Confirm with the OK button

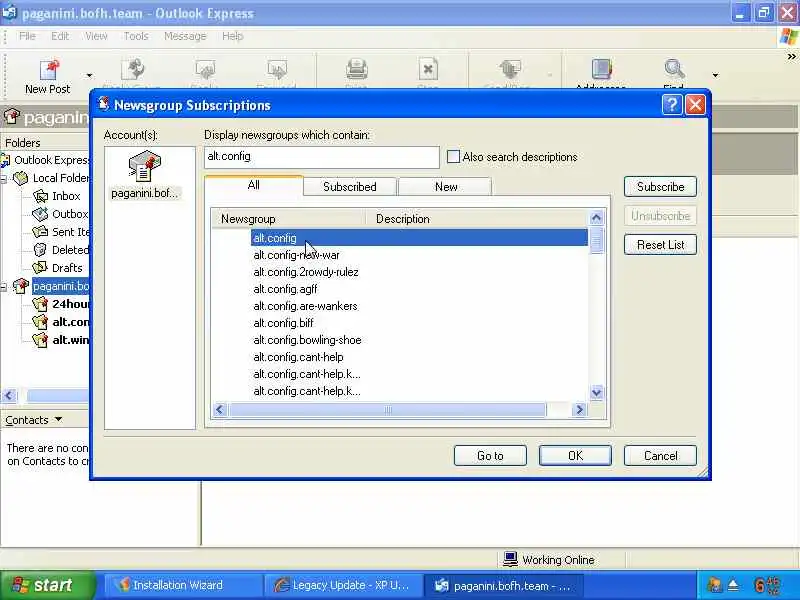575,456
